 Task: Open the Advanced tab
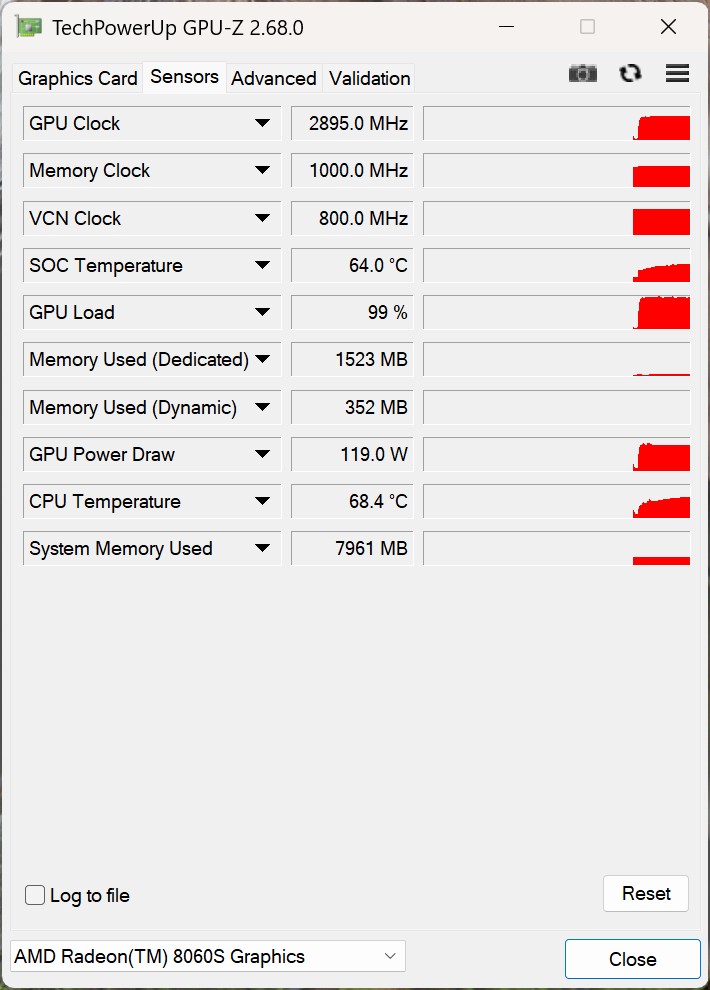click(x=274, y=78)
